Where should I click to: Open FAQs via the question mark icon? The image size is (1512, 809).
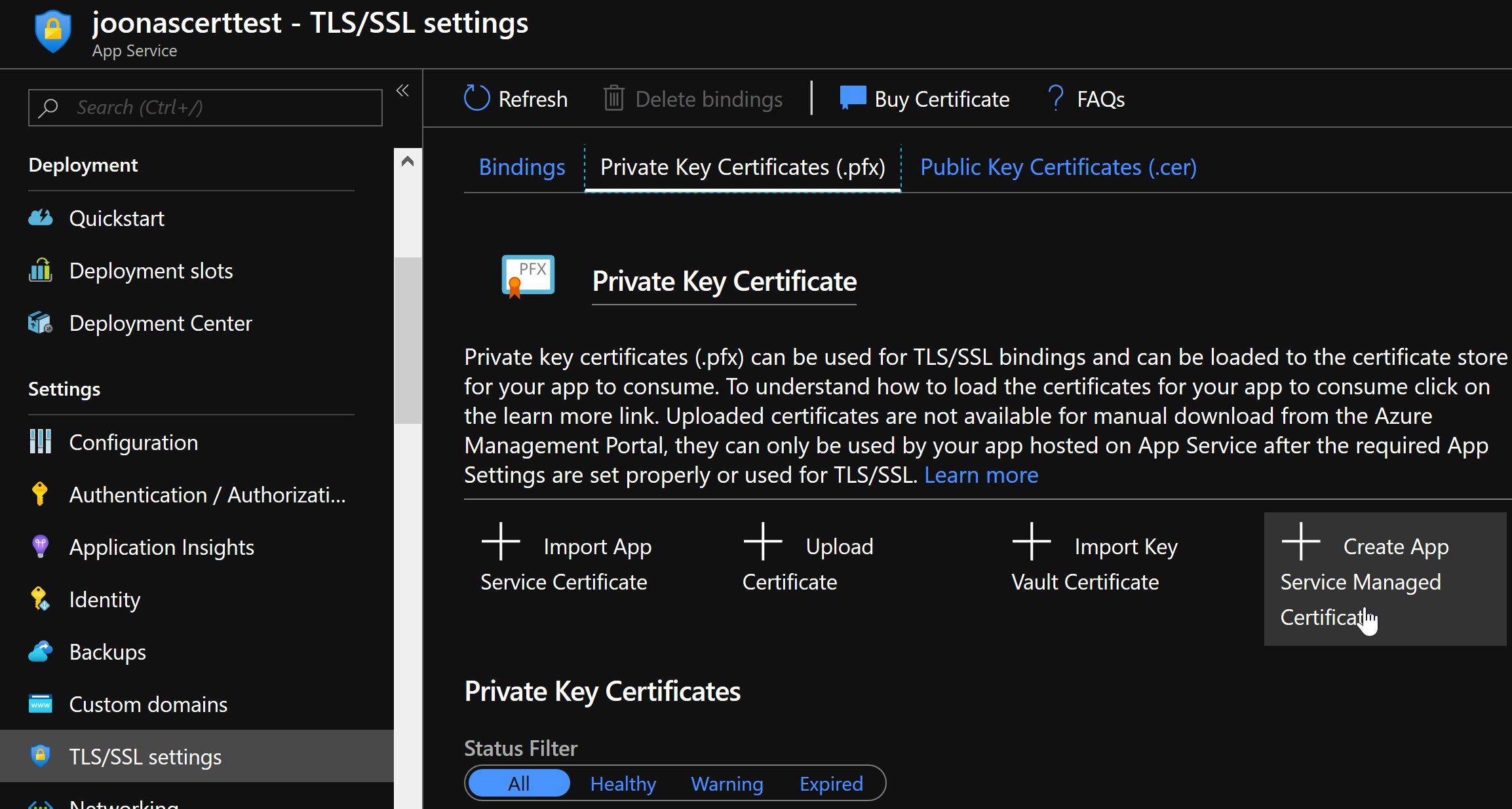click(x=1055, y=98)
